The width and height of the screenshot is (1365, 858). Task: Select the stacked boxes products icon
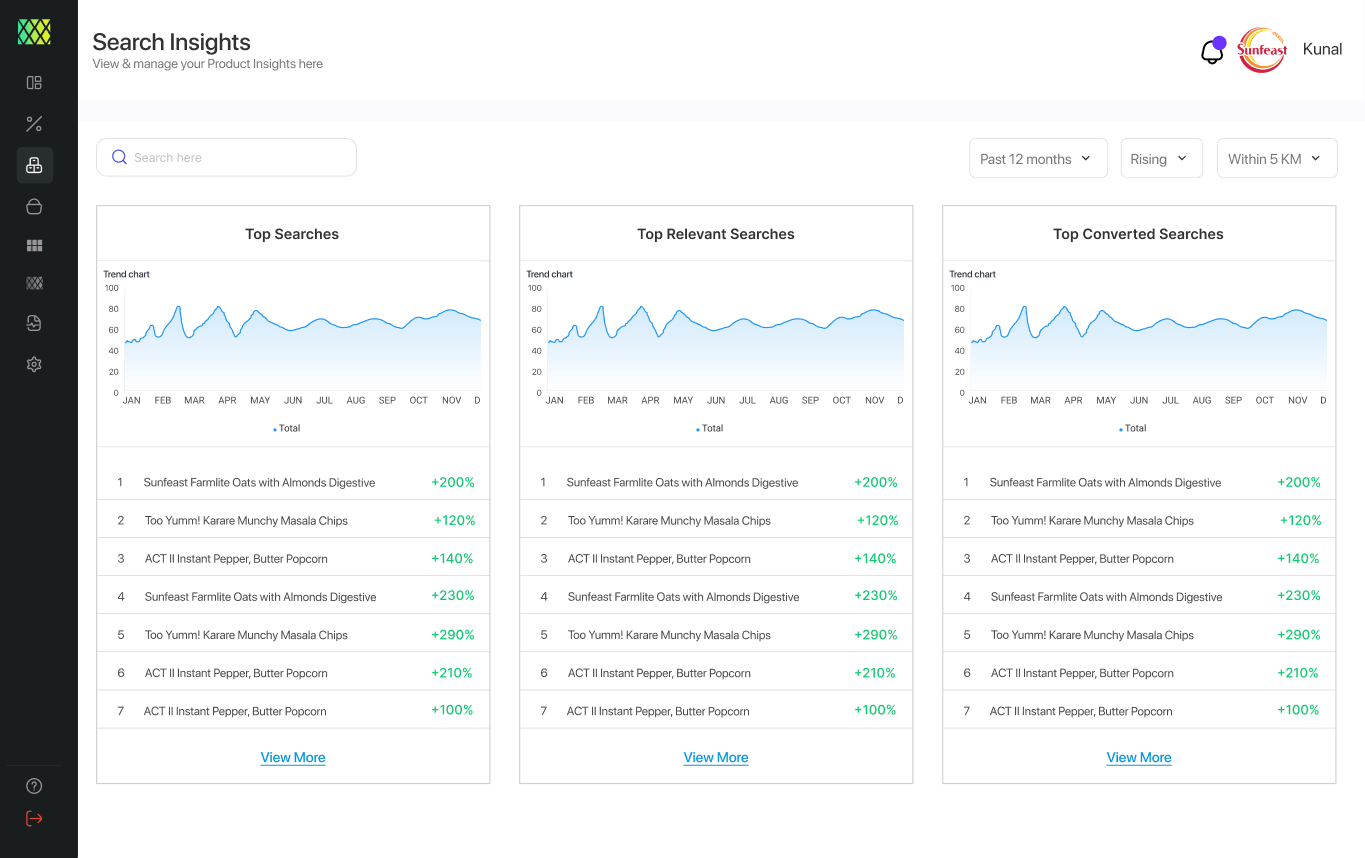[x=34, y=165]
